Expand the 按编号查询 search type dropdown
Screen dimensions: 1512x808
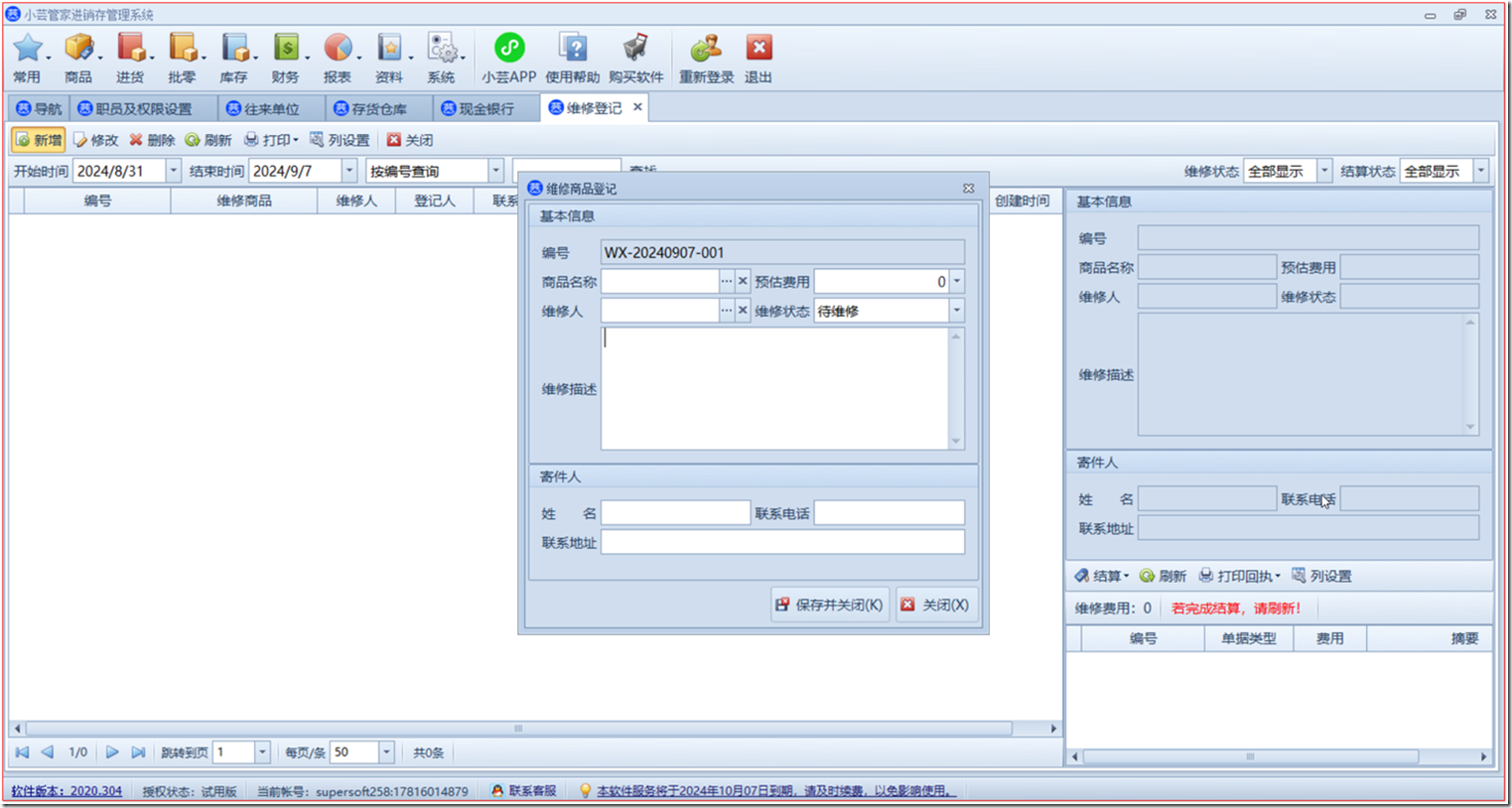pos(495,171)
